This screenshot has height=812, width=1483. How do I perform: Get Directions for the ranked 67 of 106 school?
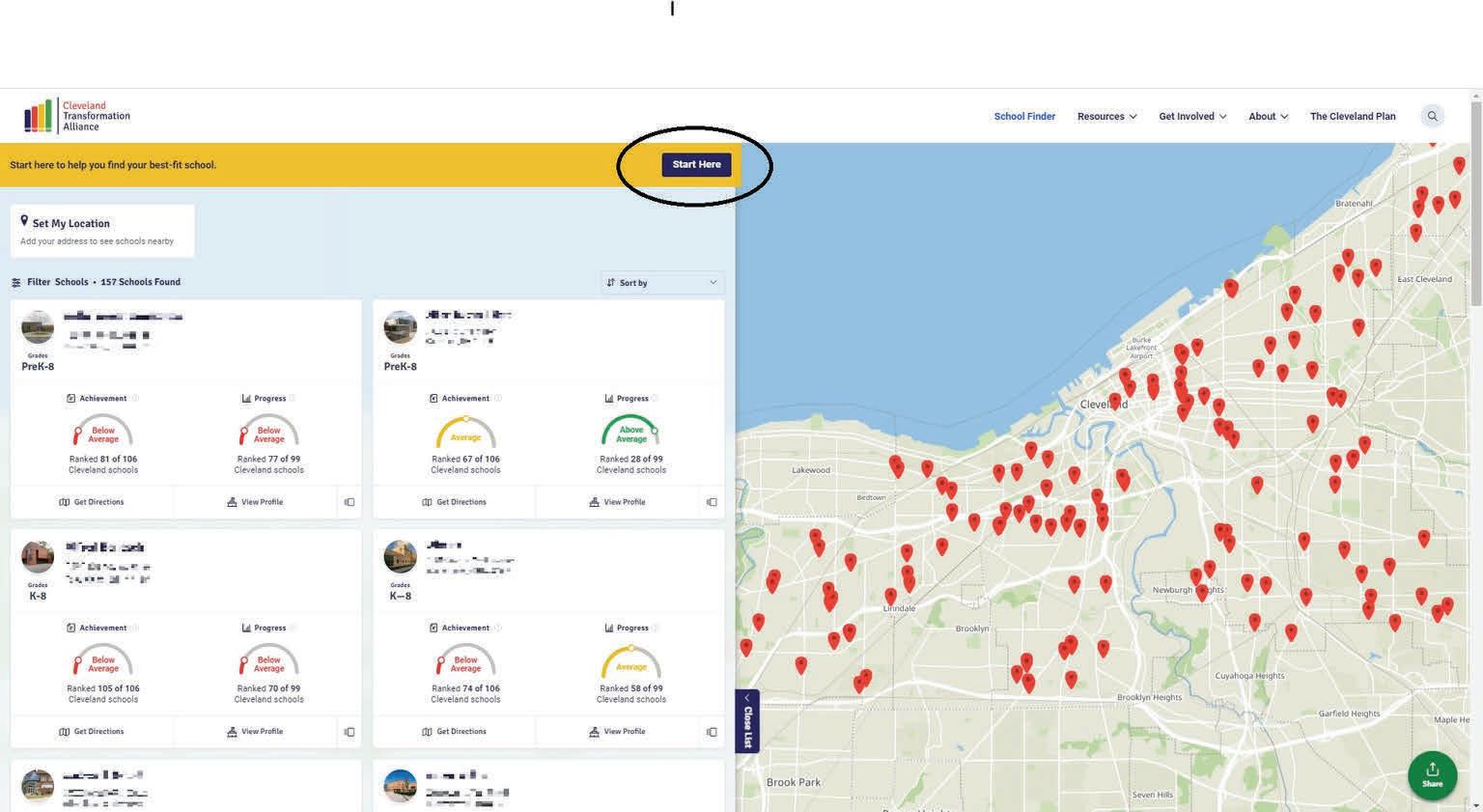pos(454,502)
